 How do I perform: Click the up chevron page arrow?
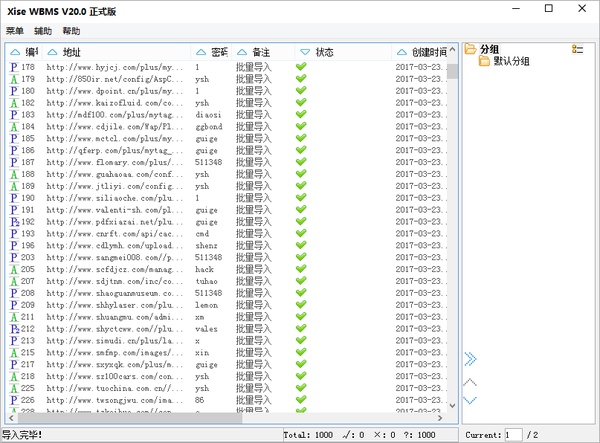[x=470, y=382]
